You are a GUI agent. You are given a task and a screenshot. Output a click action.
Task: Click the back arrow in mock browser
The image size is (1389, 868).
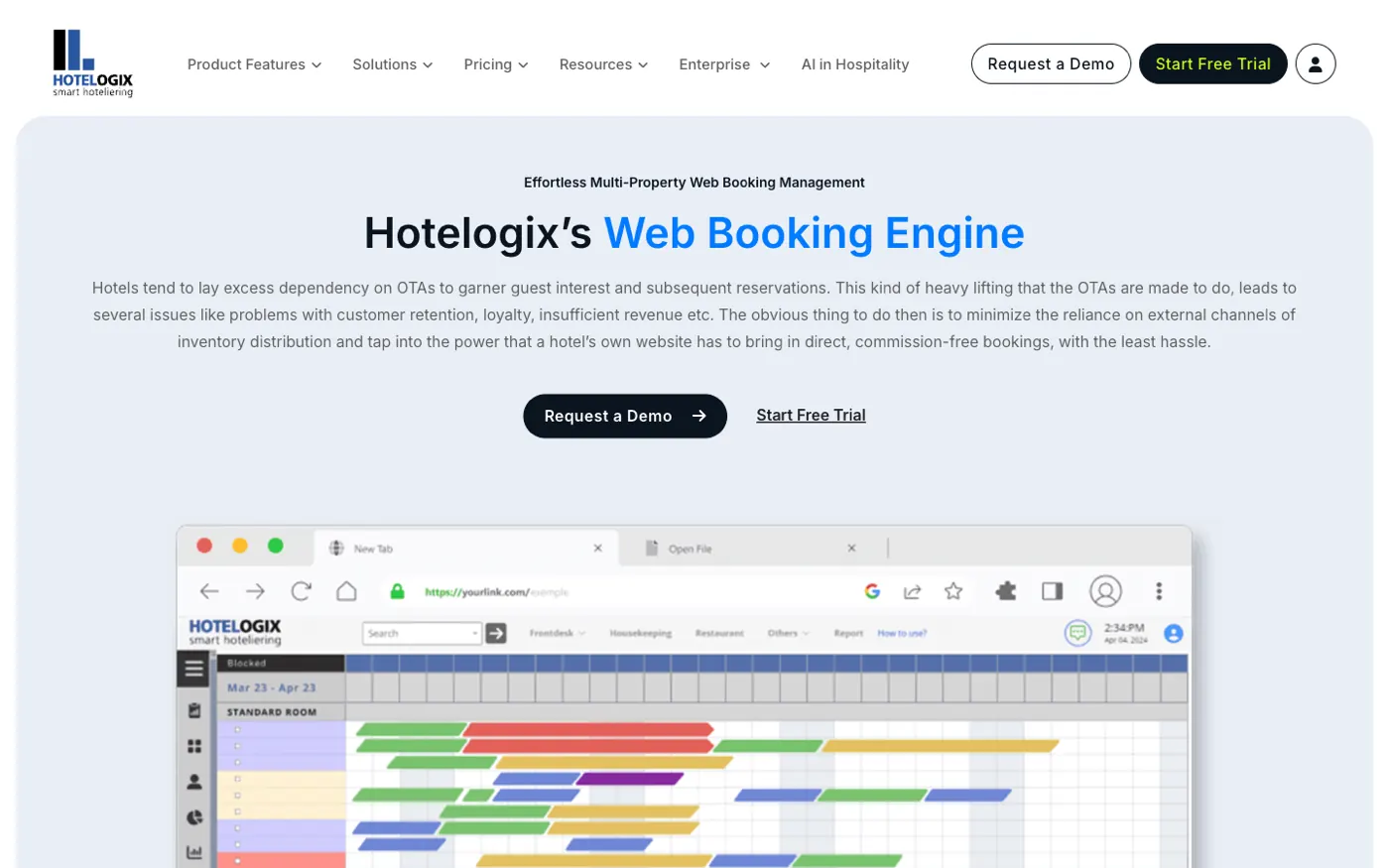209,591
